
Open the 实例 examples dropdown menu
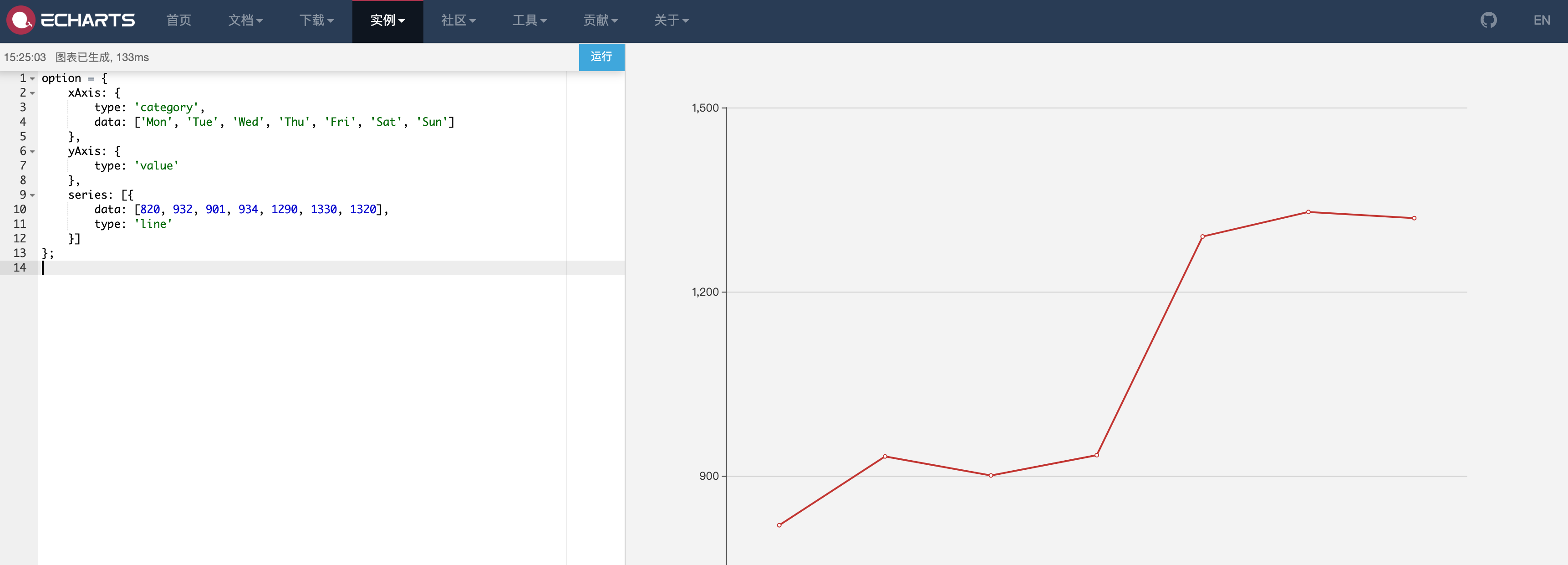[387, 20]
